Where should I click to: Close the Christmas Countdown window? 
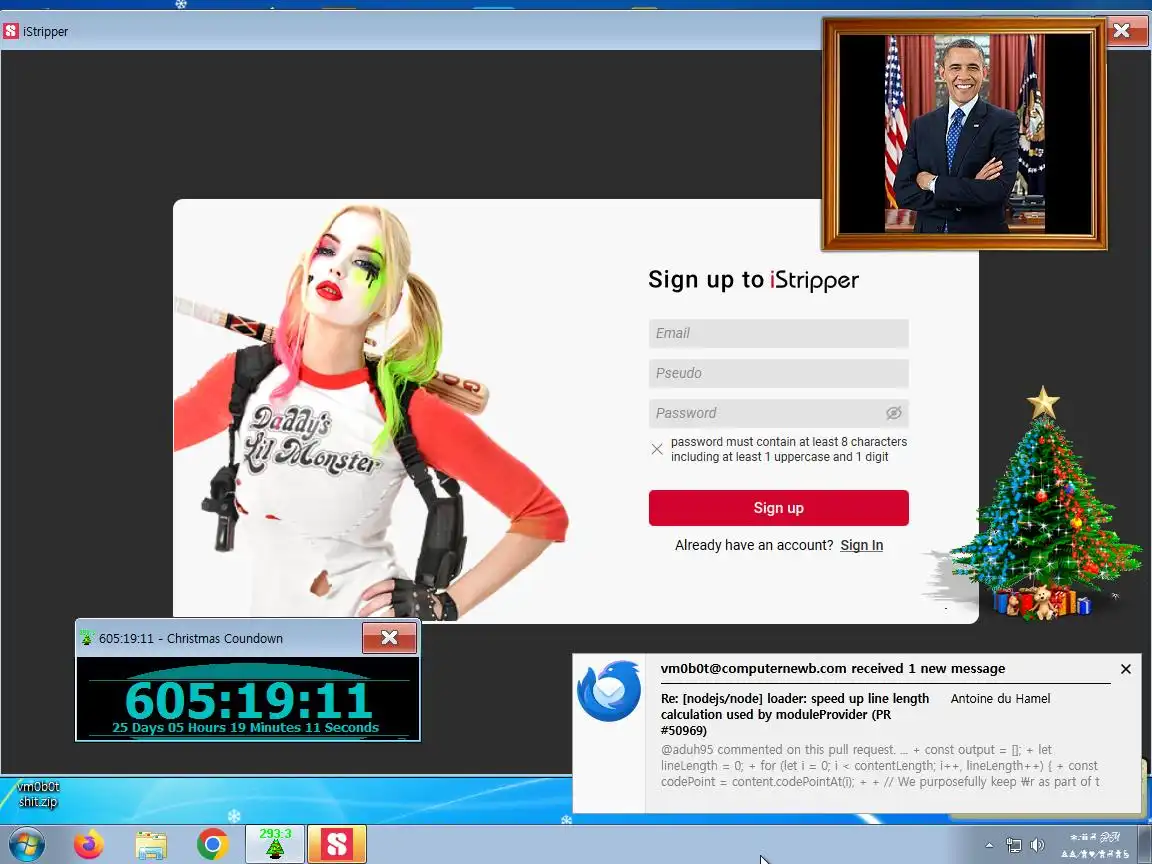click(389, 638)
